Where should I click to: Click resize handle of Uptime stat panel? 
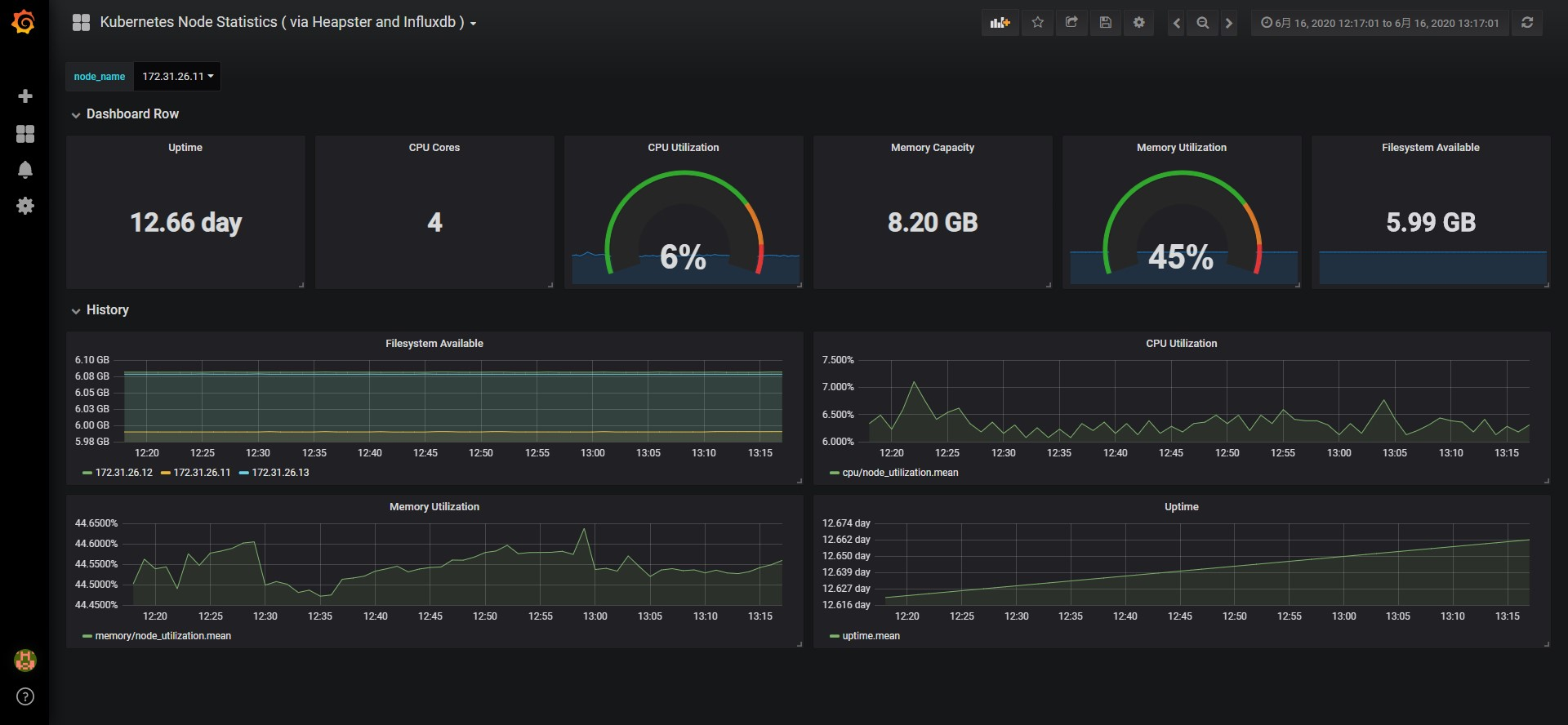[x=301, y=285]
